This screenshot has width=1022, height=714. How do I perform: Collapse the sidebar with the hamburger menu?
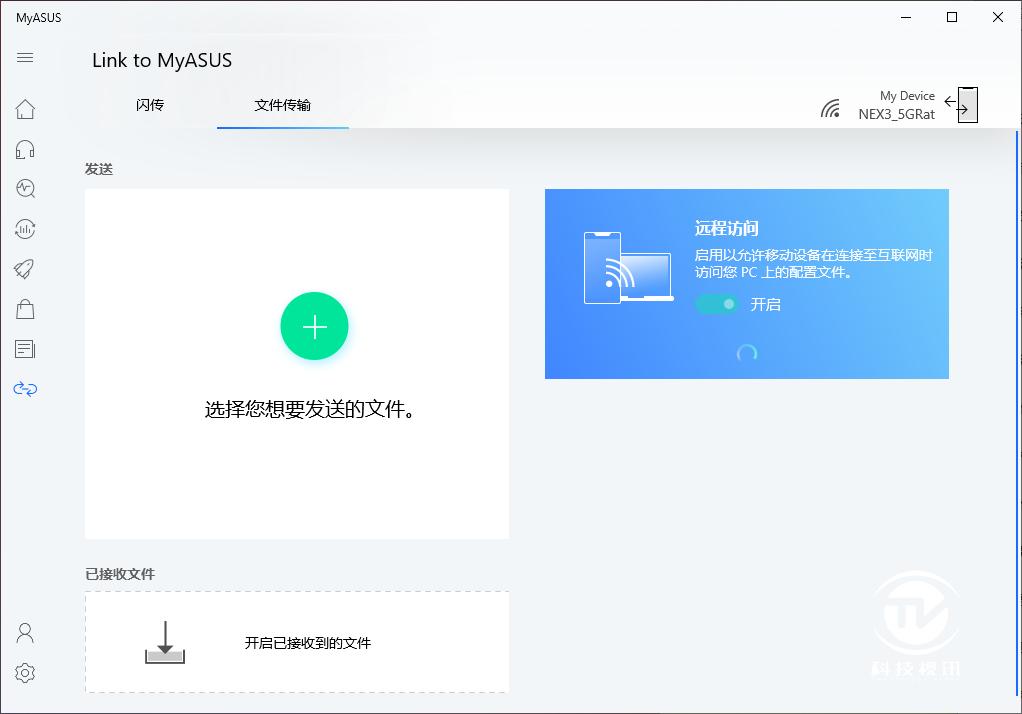pos(25,57)
